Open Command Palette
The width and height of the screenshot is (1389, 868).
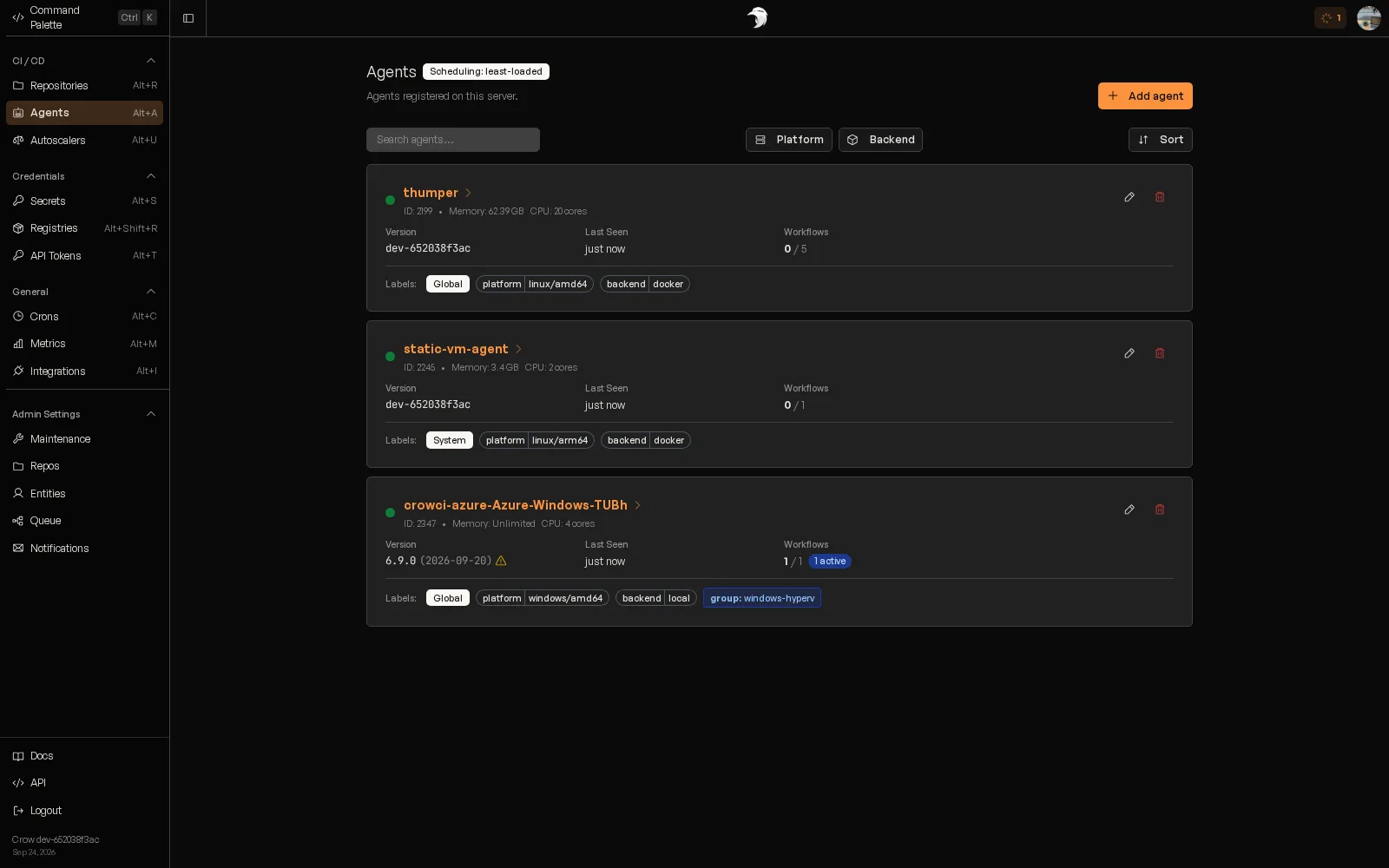click(x=84, y=17)
